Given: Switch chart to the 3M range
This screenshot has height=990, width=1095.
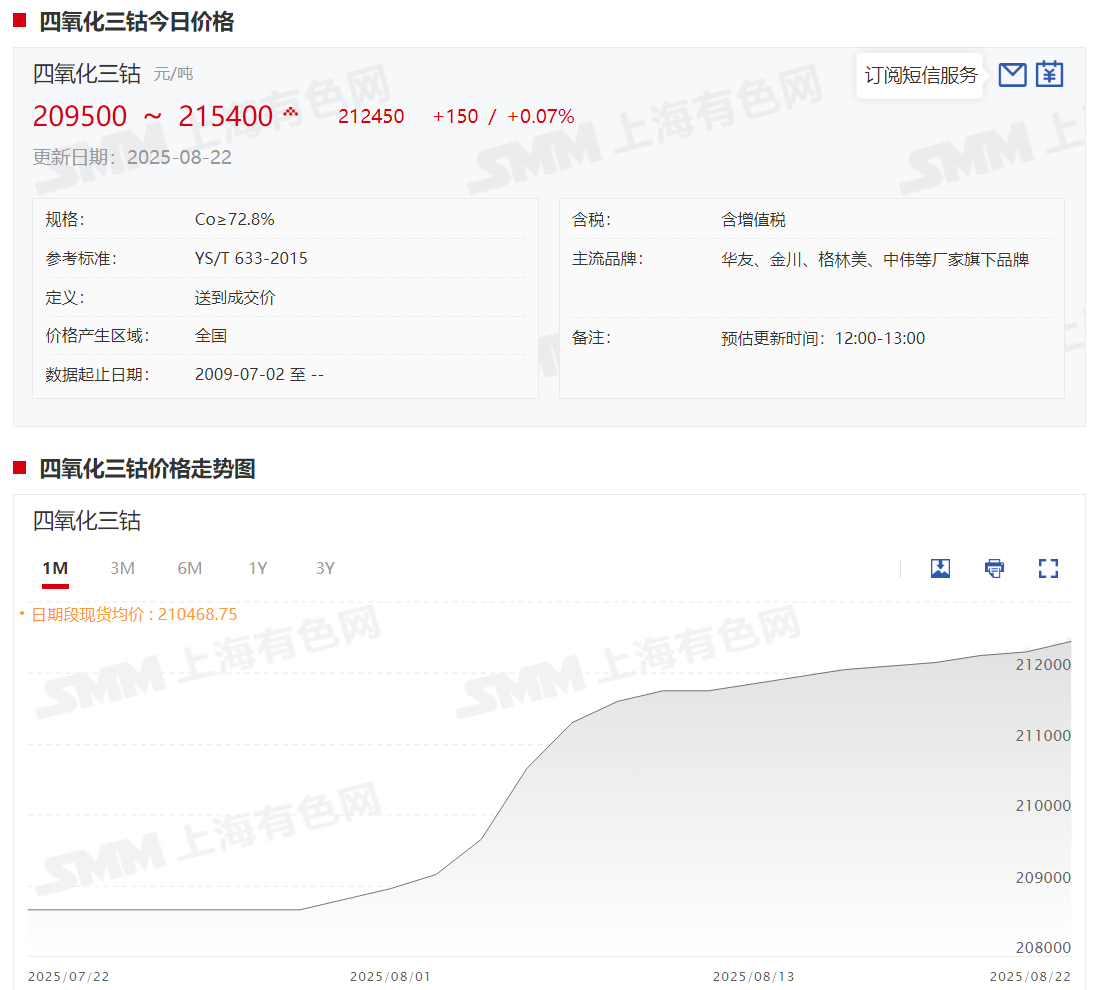Looking at the screenshot, I should tap(122, 568).
